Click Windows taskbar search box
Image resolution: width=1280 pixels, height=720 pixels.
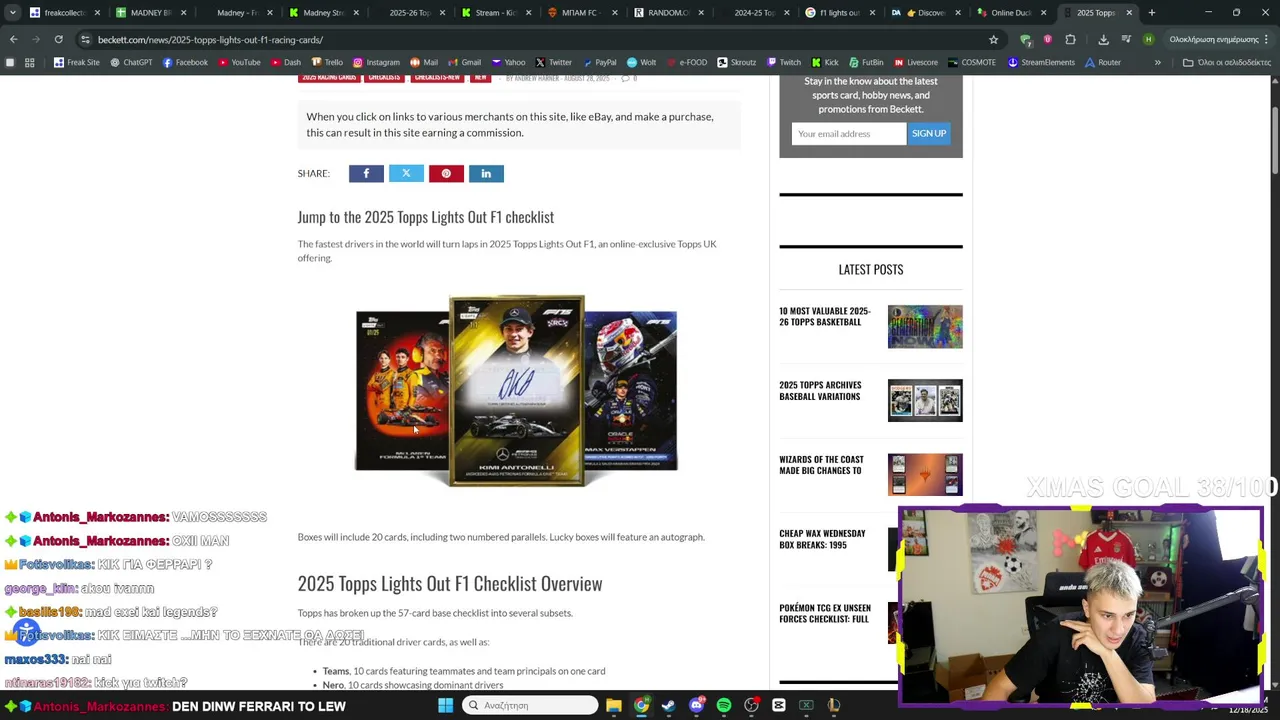tap(530, 706)
